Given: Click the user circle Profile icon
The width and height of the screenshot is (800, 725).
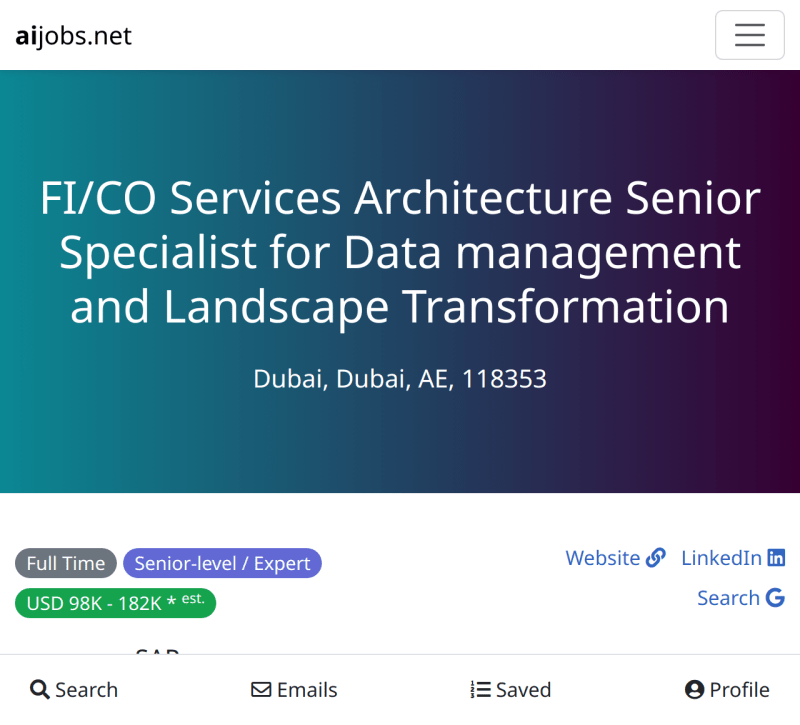Looking at the screenshot, I should click(694, 690).
